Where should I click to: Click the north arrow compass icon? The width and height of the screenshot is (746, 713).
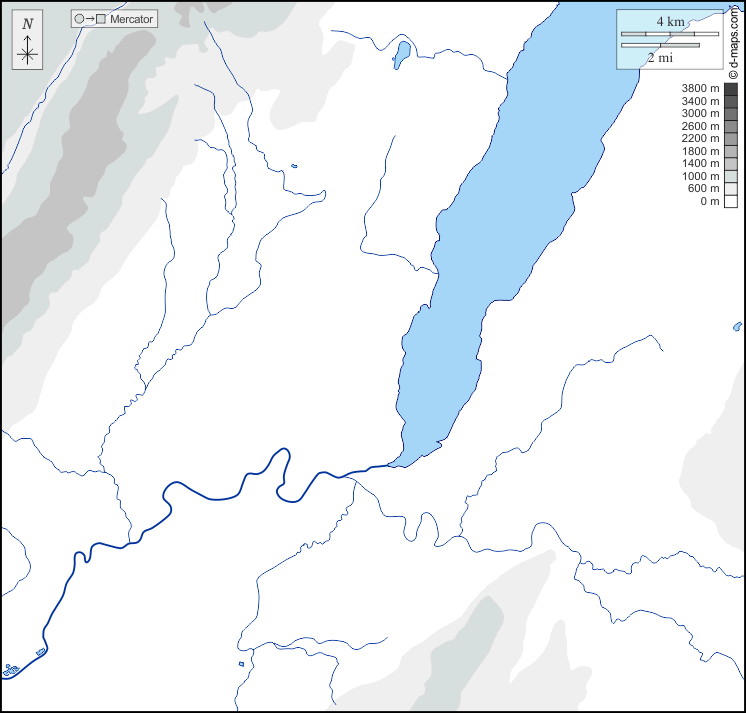coord(28,44)
